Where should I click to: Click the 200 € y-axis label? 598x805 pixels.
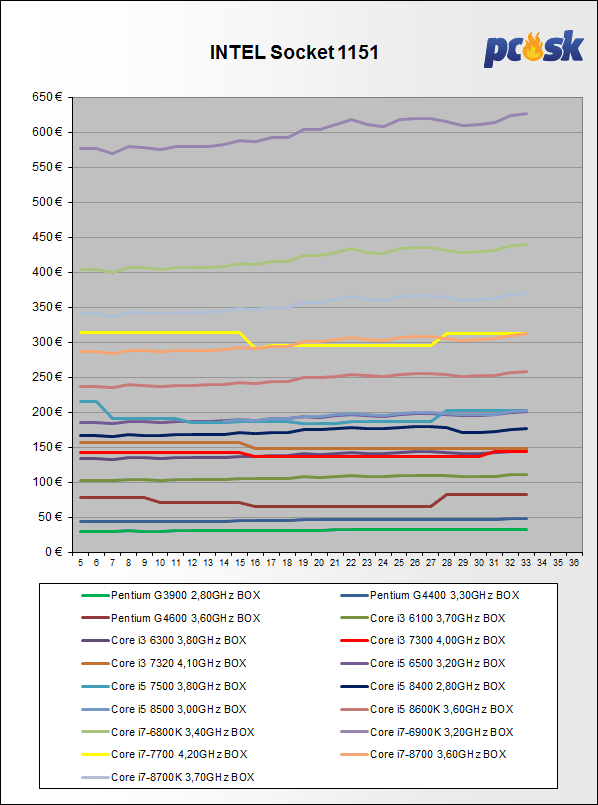(47, 412)
